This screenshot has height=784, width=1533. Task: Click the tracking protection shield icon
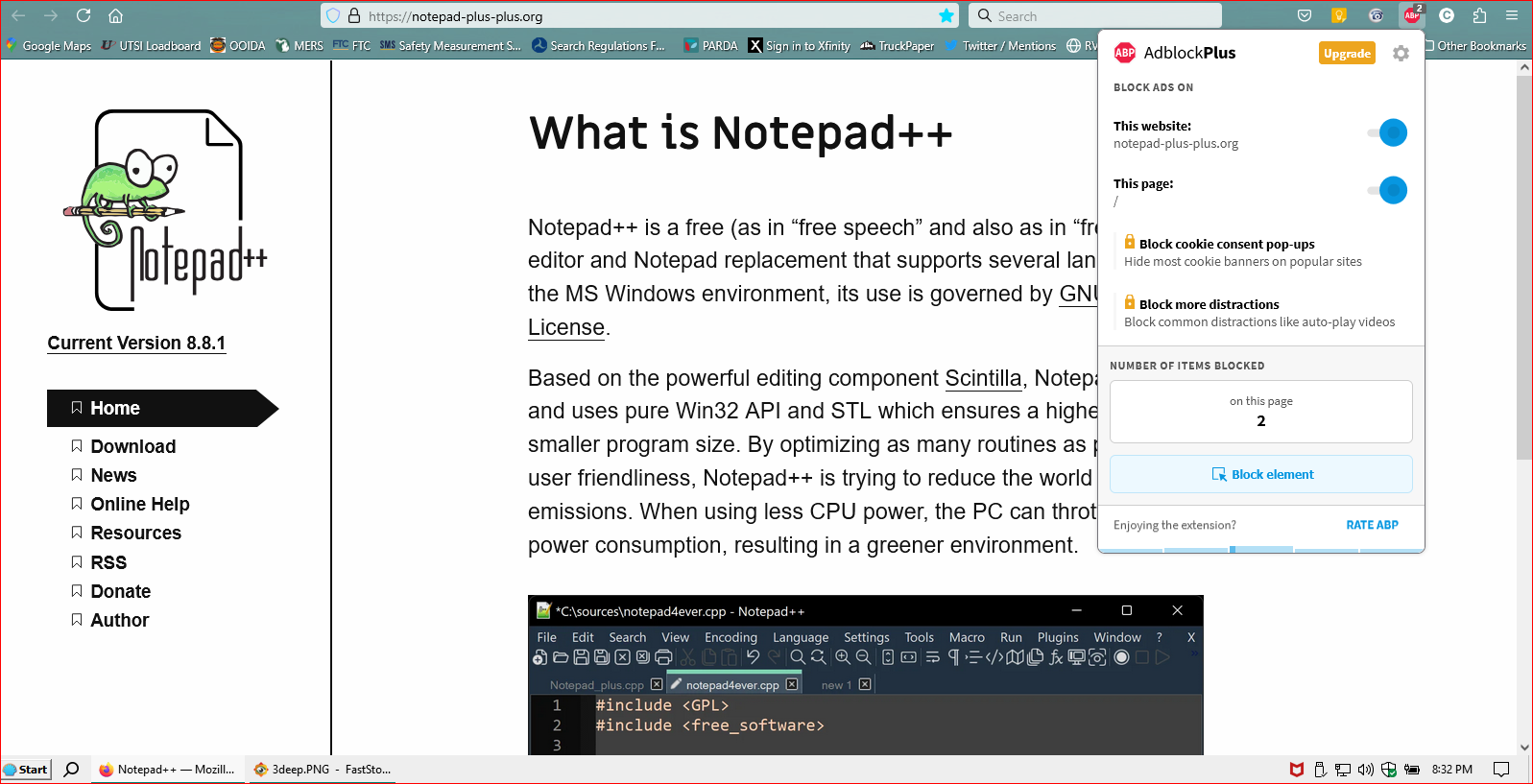[x=333, y=15]
